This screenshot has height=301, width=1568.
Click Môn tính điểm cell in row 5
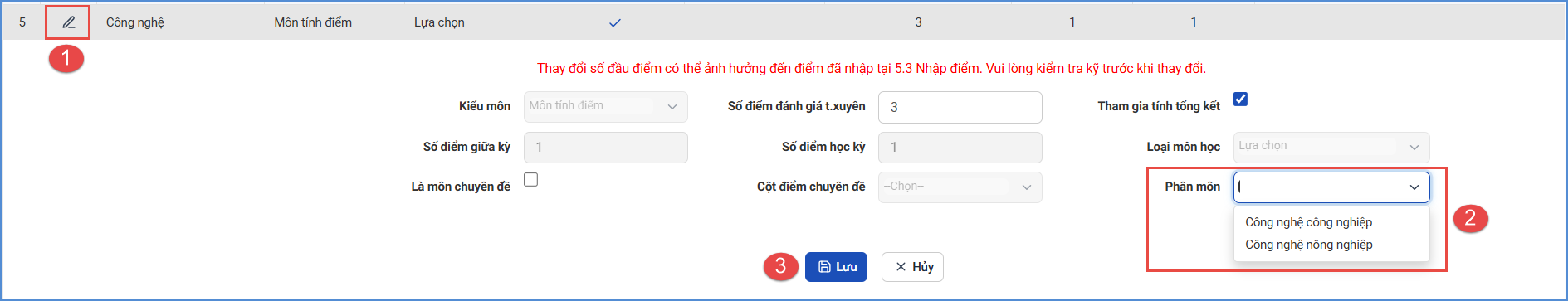[x=313, y=22]
